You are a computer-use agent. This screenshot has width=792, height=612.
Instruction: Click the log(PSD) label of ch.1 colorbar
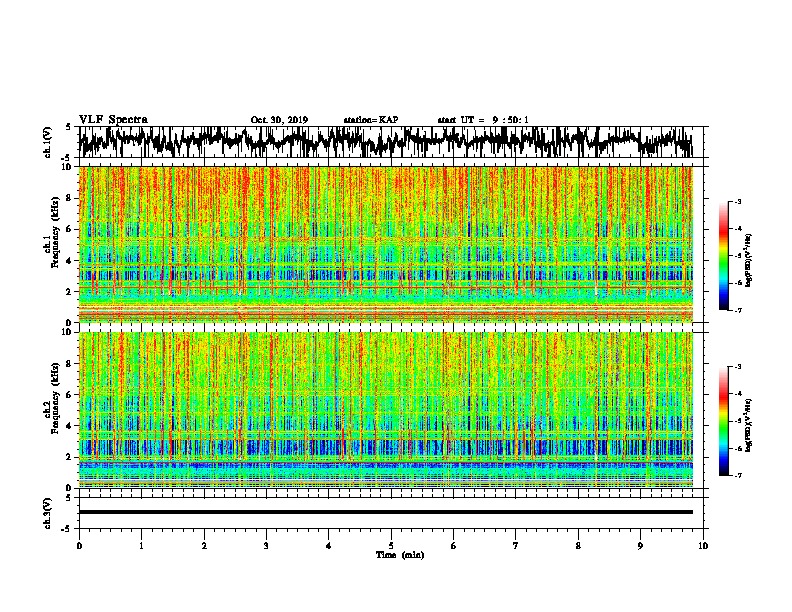pyautogui.click(x=748, y=261)
